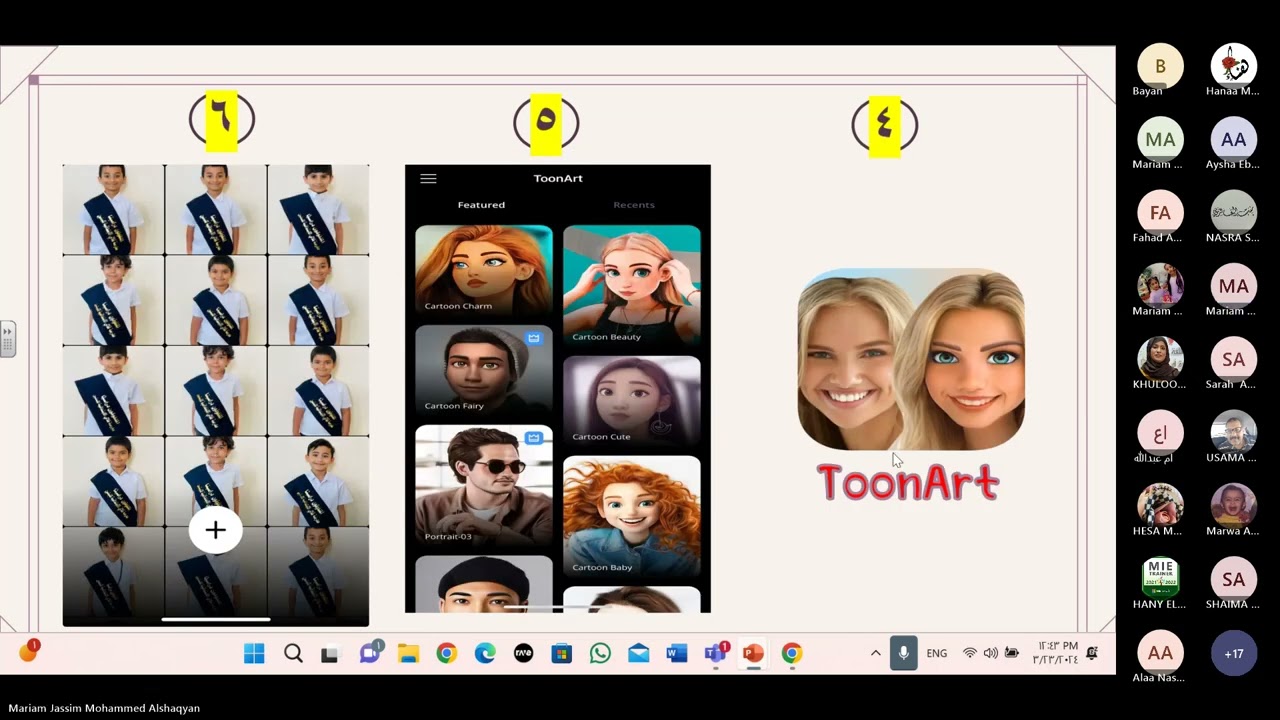Click the red ToonArt title text
The height and width of the screenshot is (720, 1280).
(908, 483)
